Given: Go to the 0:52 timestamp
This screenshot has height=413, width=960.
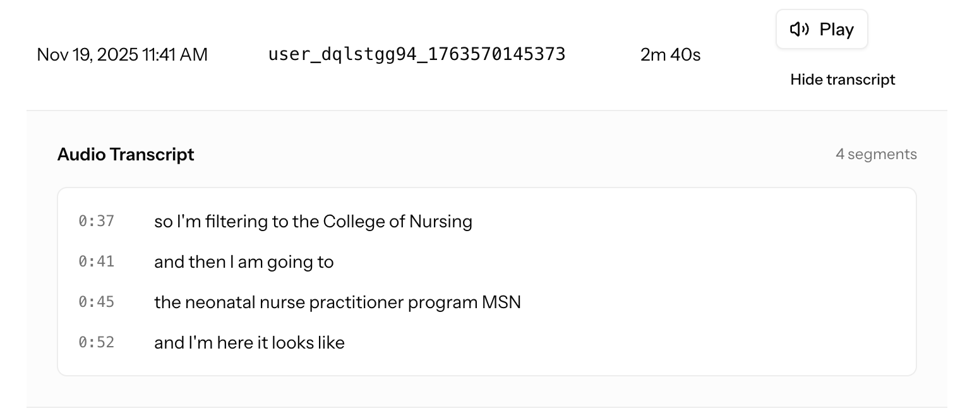Looking at the screenshot, I should [96, 342].
